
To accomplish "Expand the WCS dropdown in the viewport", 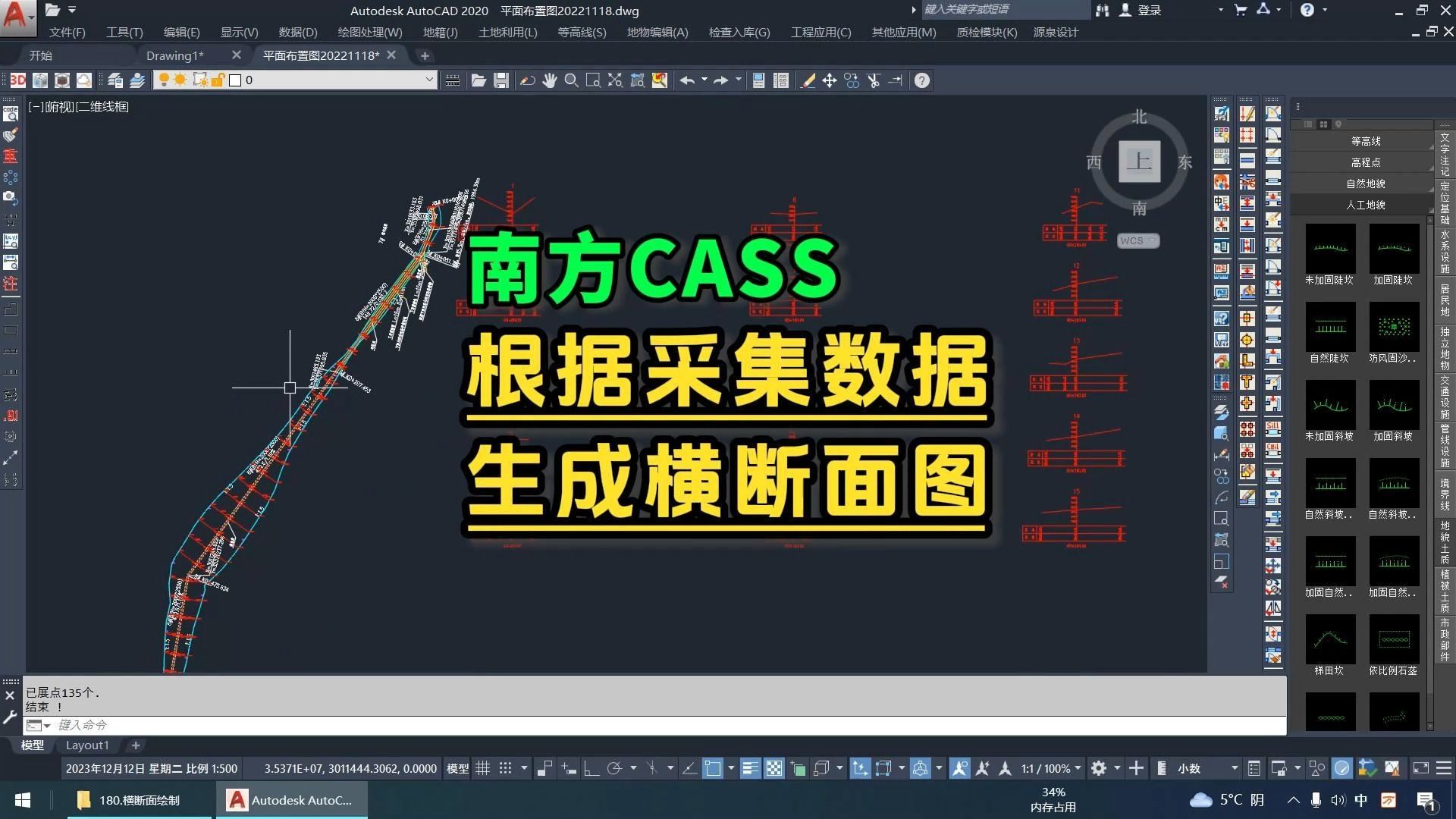I will [1152, 240].
